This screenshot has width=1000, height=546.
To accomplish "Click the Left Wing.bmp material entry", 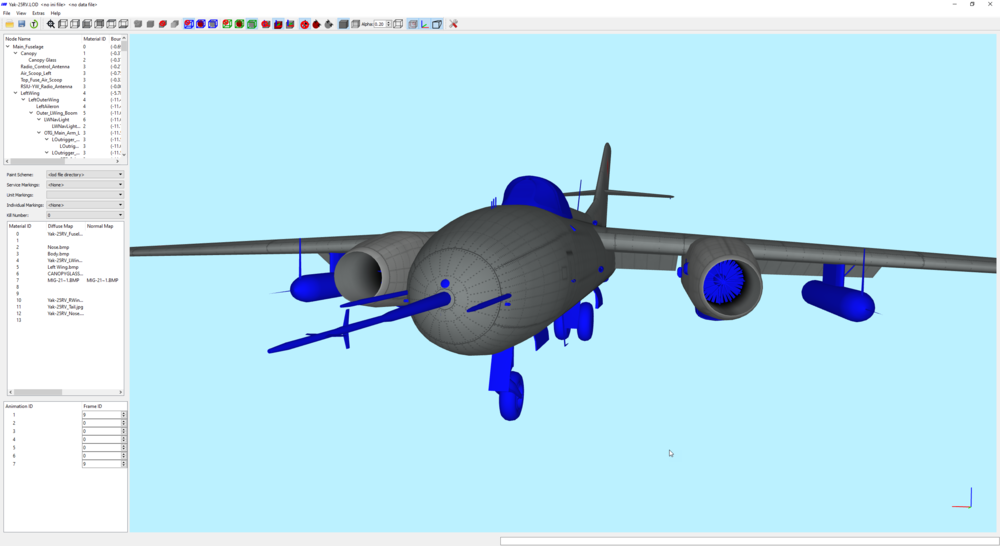I will (62, 267).
